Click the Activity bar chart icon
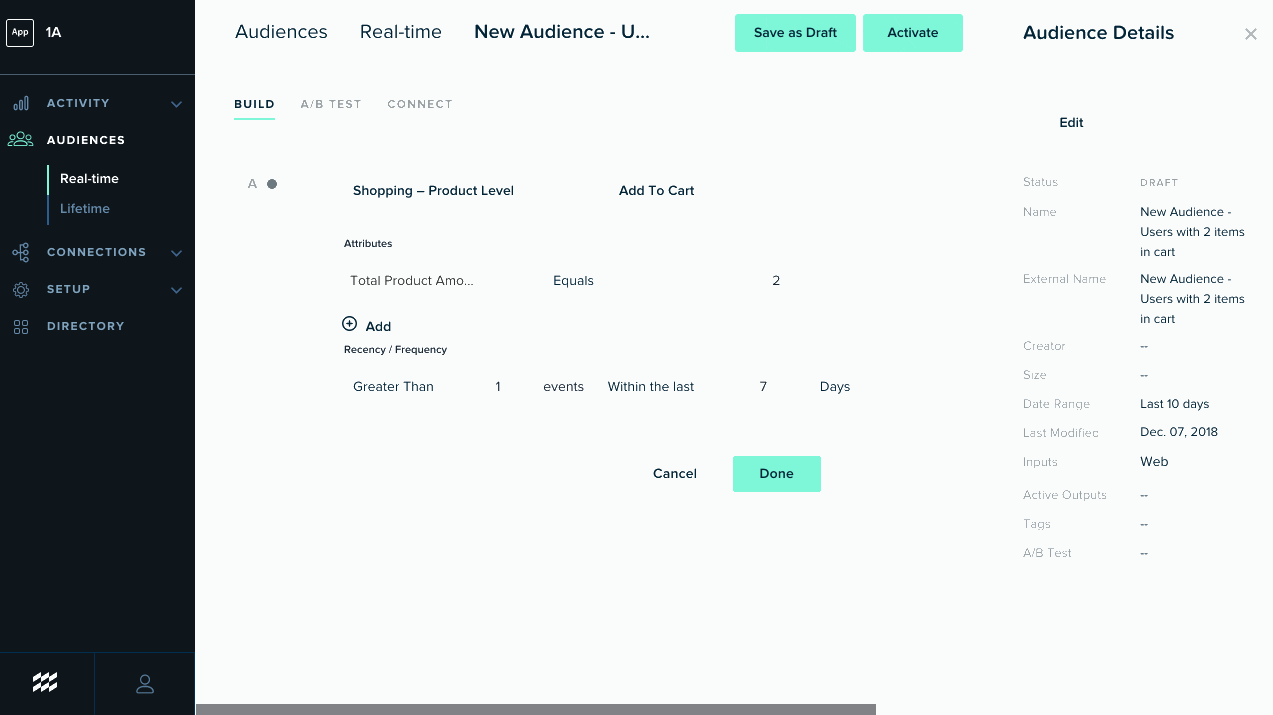The width and height of the screenshot is (1273, 715). (x=21, y=103)
